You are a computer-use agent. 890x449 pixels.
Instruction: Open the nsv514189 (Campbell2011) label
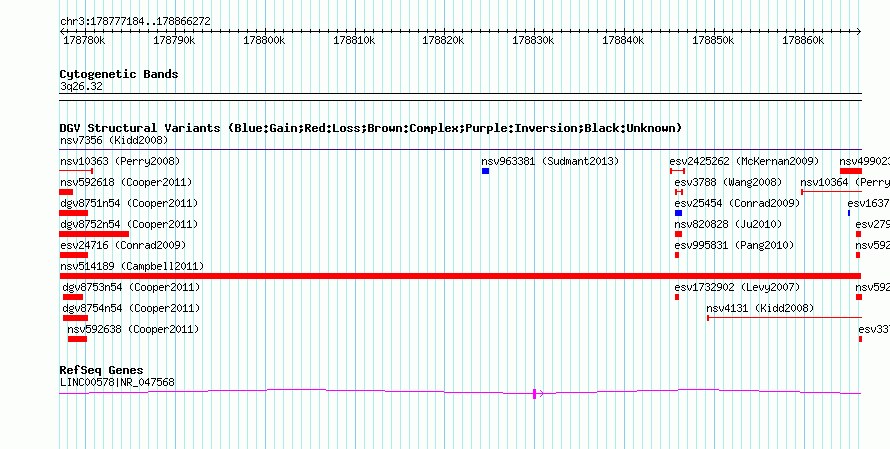coord(132,266)
